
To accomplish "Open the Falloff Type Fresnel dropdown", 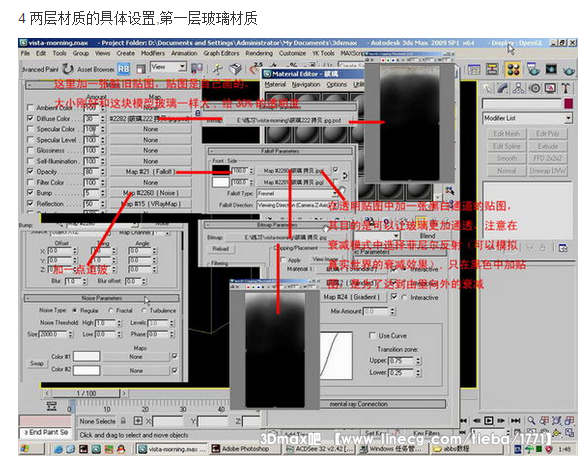I will pos(298,193).
